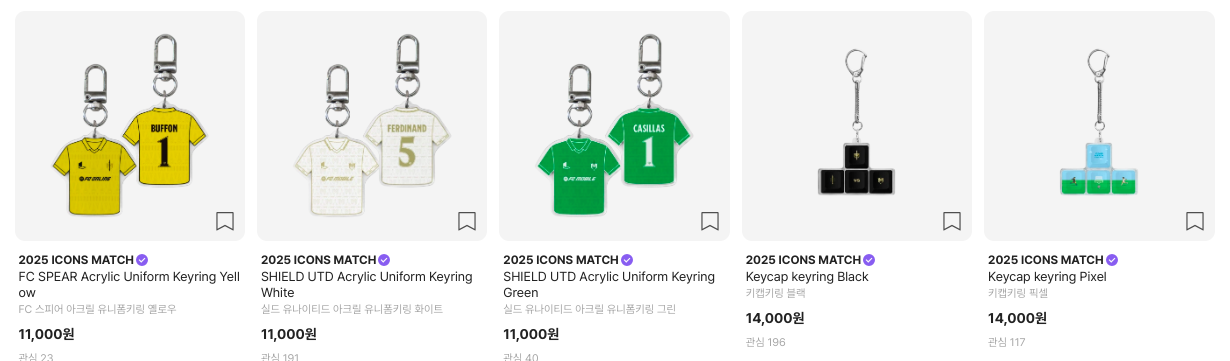Save the Keycap keyring Pixel item
This screenshot has width=1230, height=361.
pos(1195,221)
